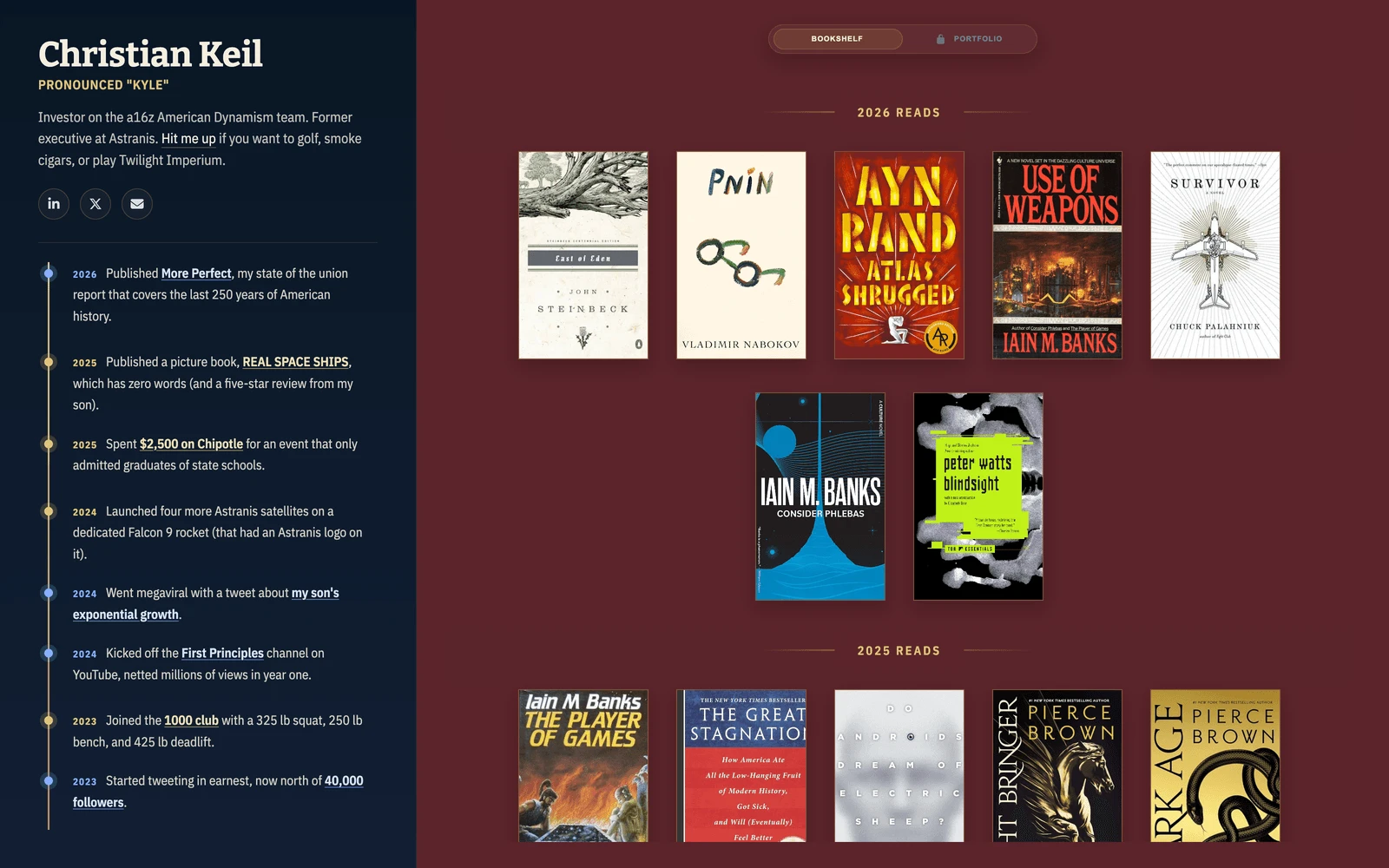Click the 2026 More Perfect timeline dot

[49, 273]
